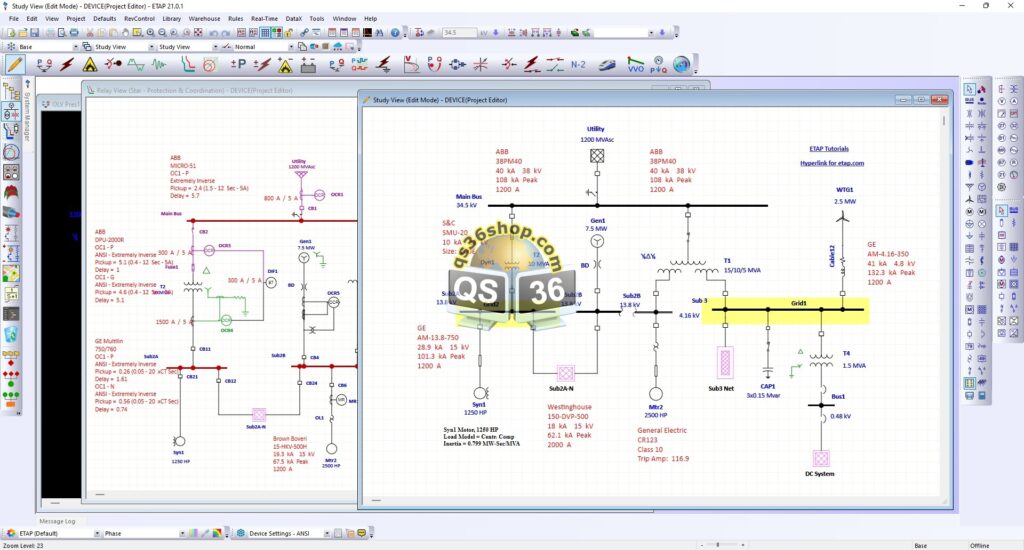Screen dimensions: 1024x550
Task: Click the Save project toolbar icon
Action: 35,32
